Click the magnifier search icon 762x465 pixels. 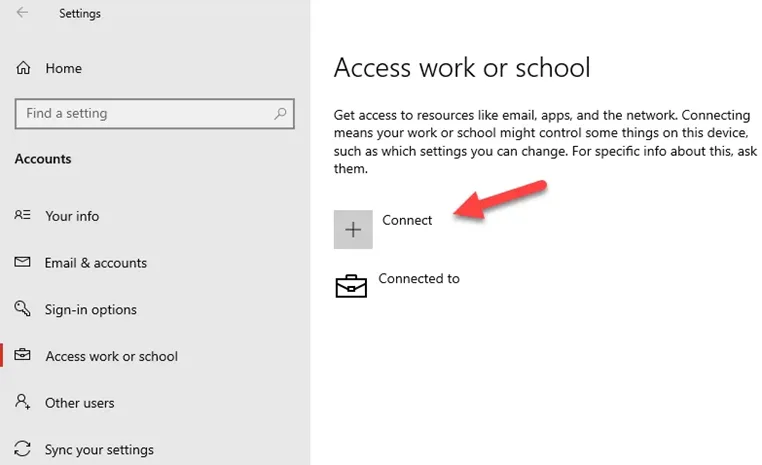(x=280, y=114)
